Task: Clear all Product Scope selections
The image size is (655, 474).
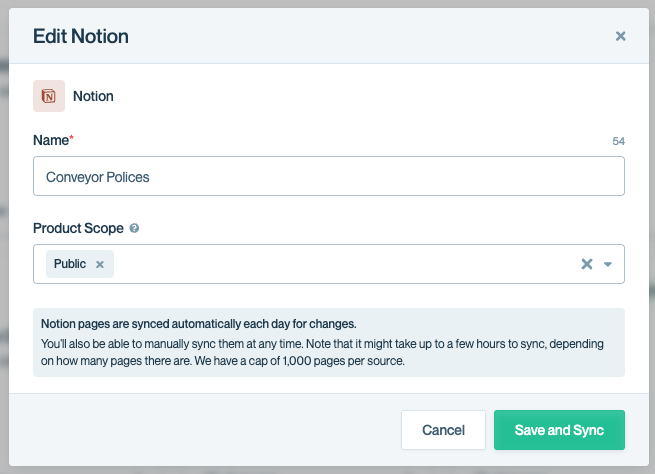Action: (x=587, y=264)
